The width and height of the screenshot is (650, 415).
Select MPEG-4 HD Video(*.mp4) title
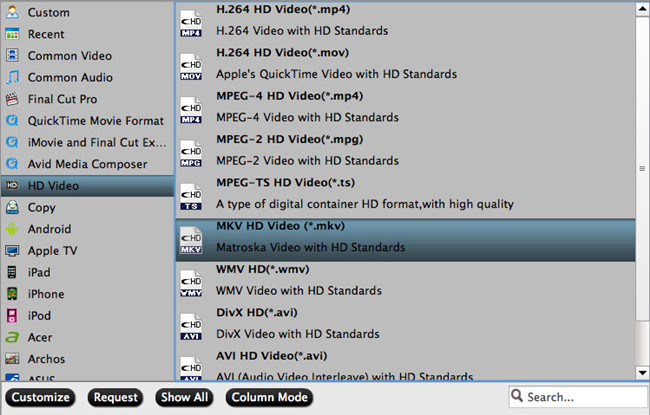coord(290,96)
